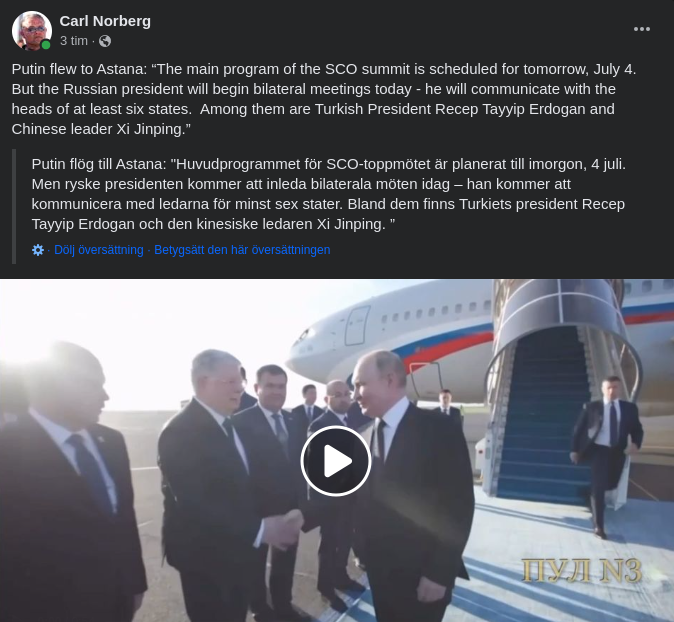Click the translation settings gear icon
Viewport: 674px width, 622px height.
click(38, 250)
